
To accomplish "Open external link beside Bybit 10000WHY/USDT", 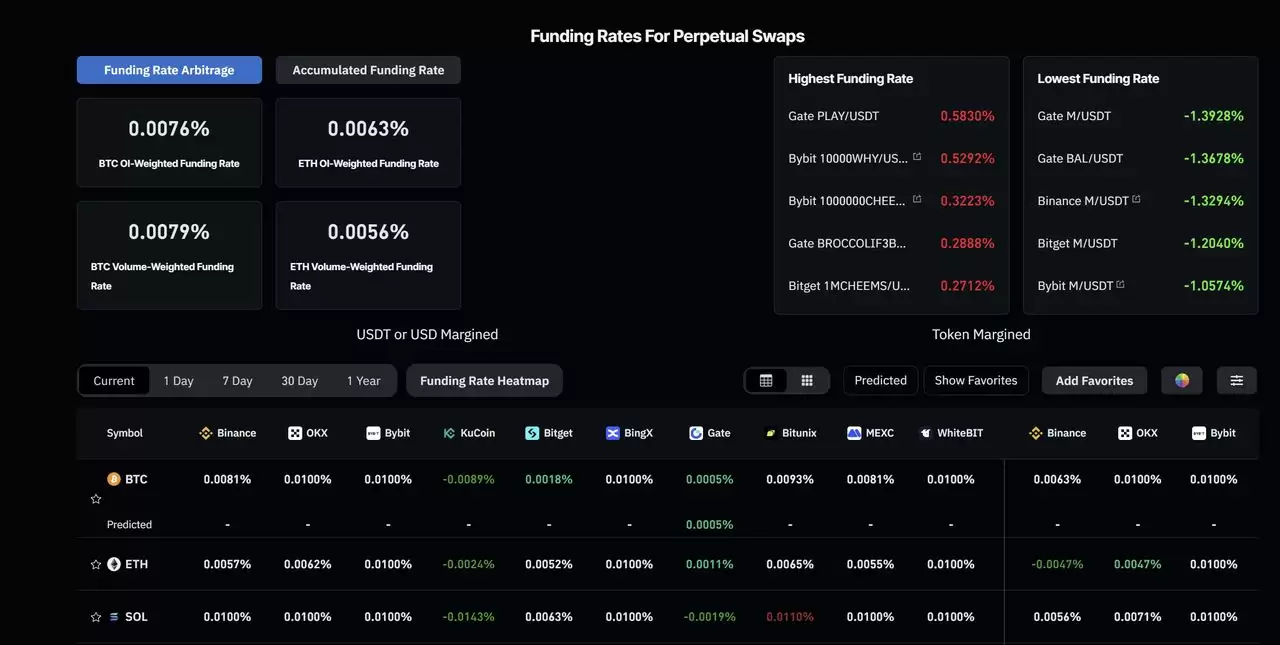I will 917,157.
